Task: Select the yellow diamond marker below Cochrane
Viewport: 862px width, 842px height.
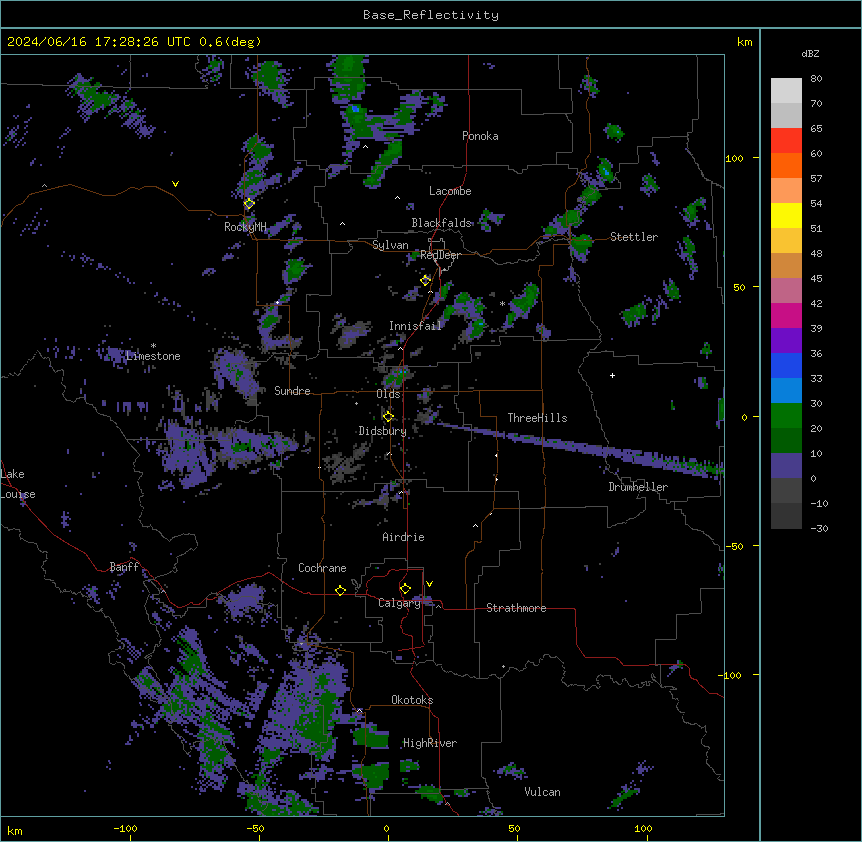Action: pos(340,590)
